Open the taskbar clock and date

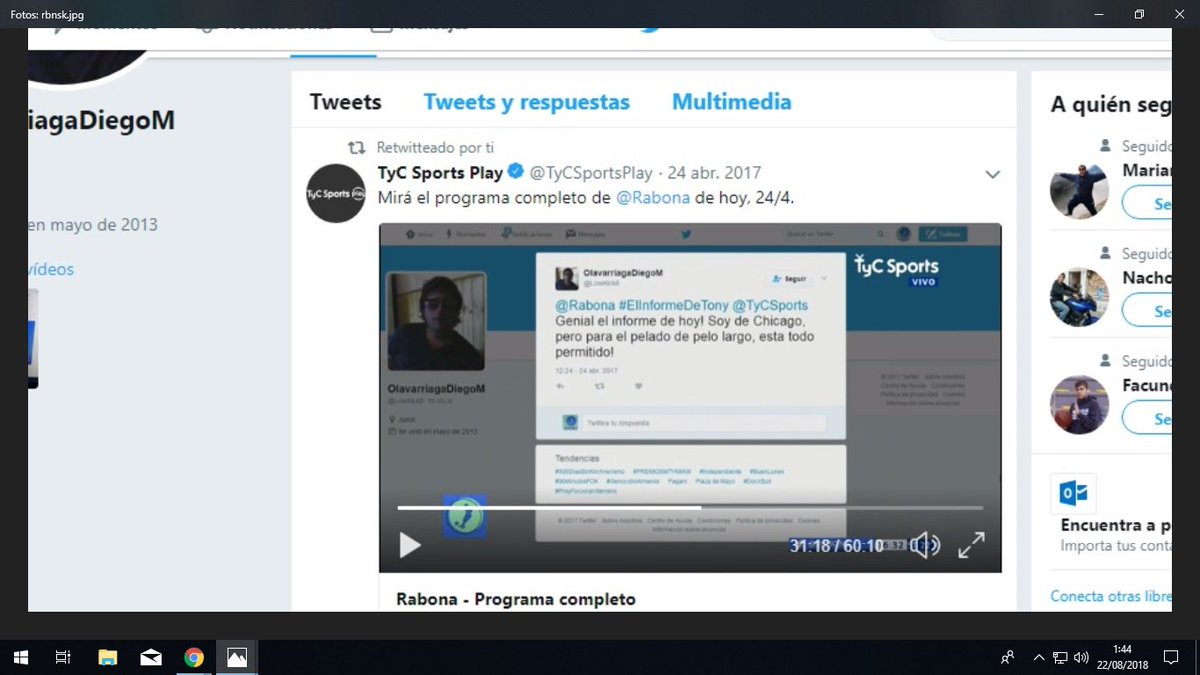coord(1122,657)
